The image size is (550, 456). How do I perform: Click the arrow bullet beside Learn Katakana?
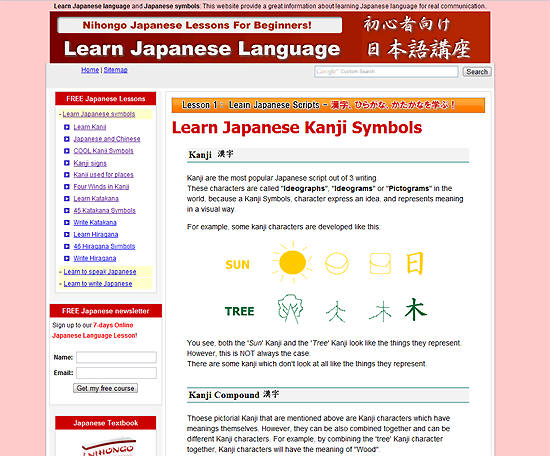[67, 199]
